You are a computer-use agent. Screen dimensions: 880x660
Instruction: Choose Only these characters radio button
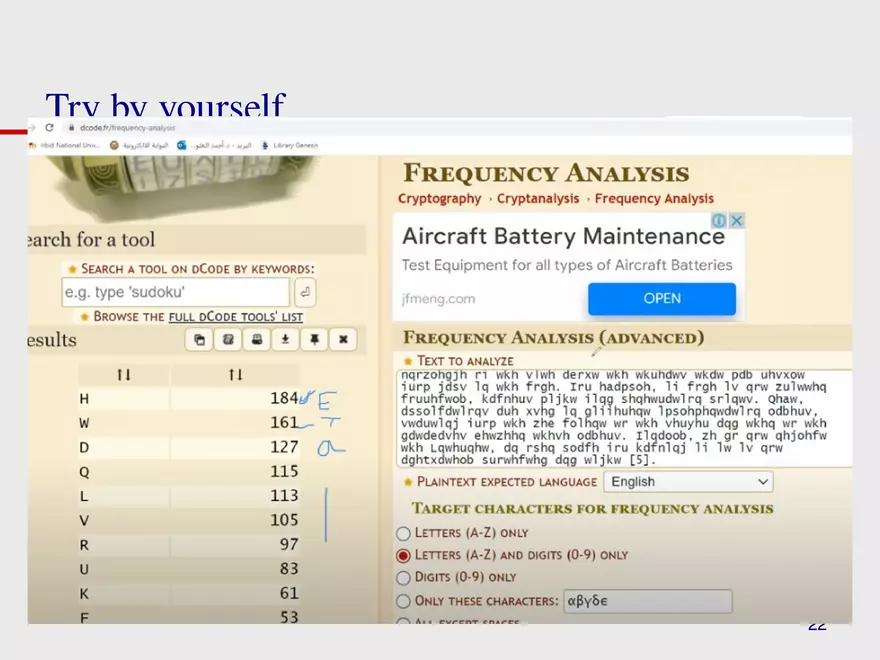404,601
